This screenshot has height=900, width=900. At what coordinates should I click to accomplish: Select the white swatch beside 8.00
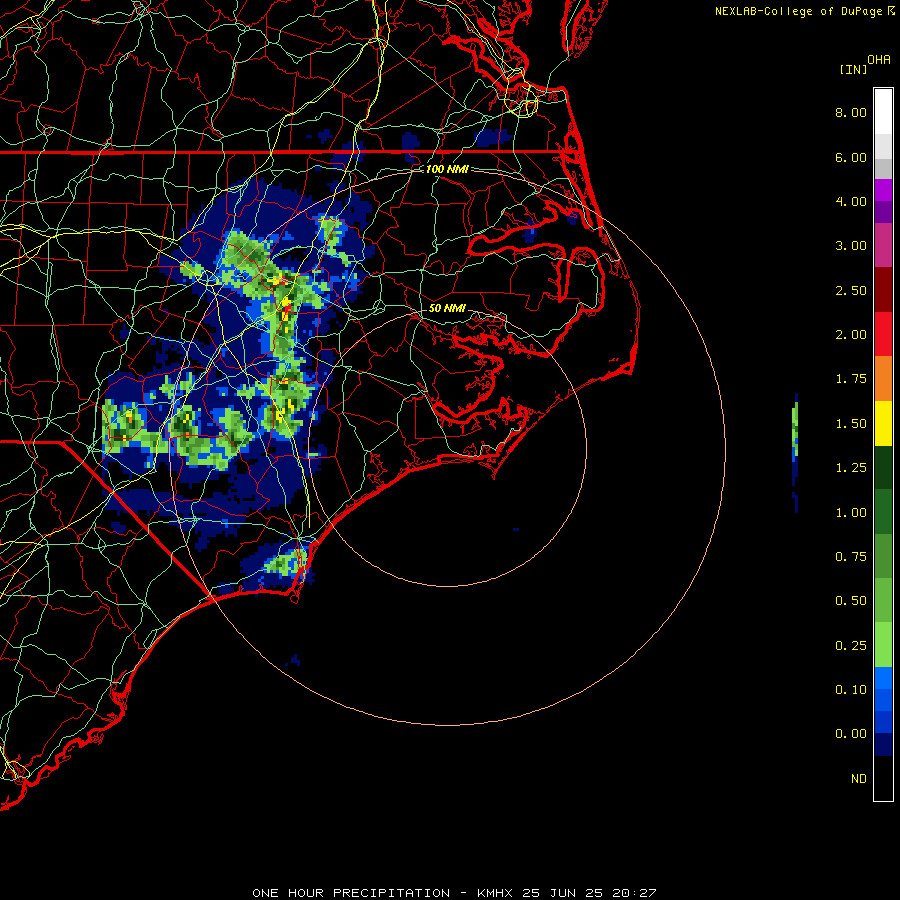tap(883, 112)
